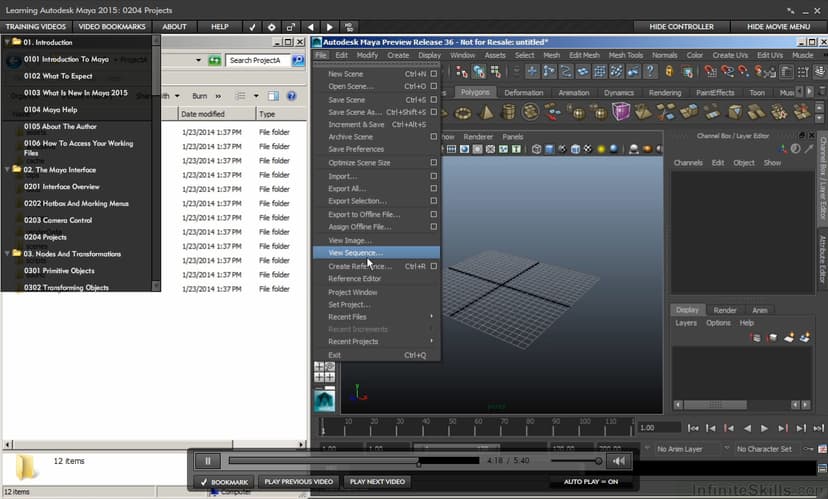
Task: Click the polygon torus shelf icon
Action: [463, 112]
